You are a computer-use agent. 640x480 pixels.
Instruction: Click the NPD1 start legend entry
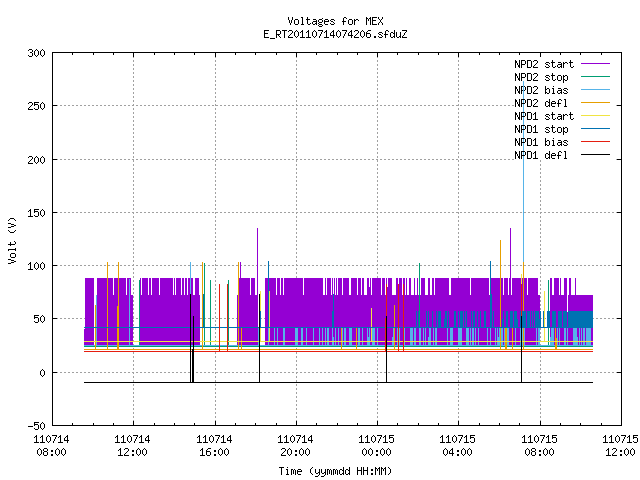coord(544,116)
